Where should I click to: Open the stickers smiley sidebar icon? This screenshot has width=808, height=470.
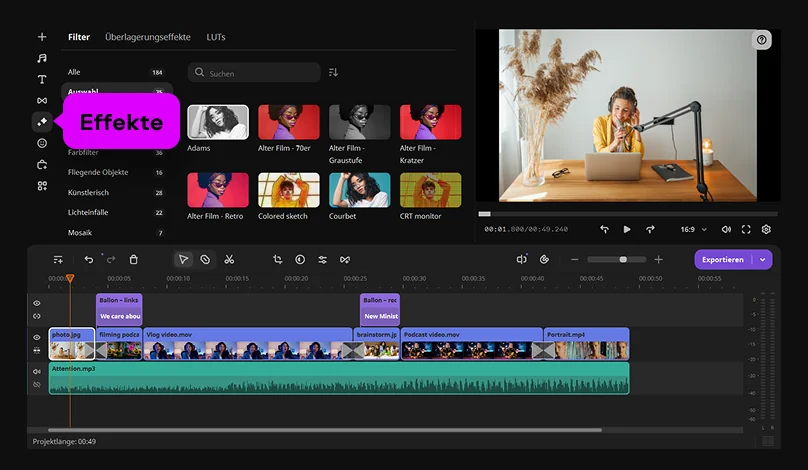[x=42, y=143]
